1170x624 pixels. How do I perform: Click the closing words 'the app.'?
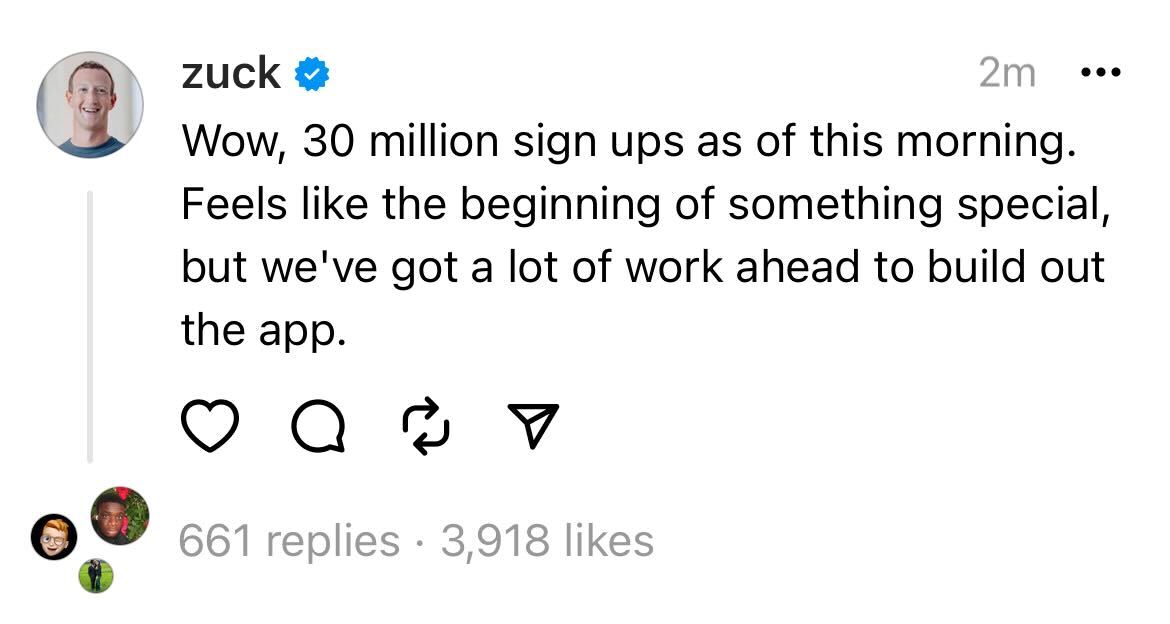(x=264, y=331)
